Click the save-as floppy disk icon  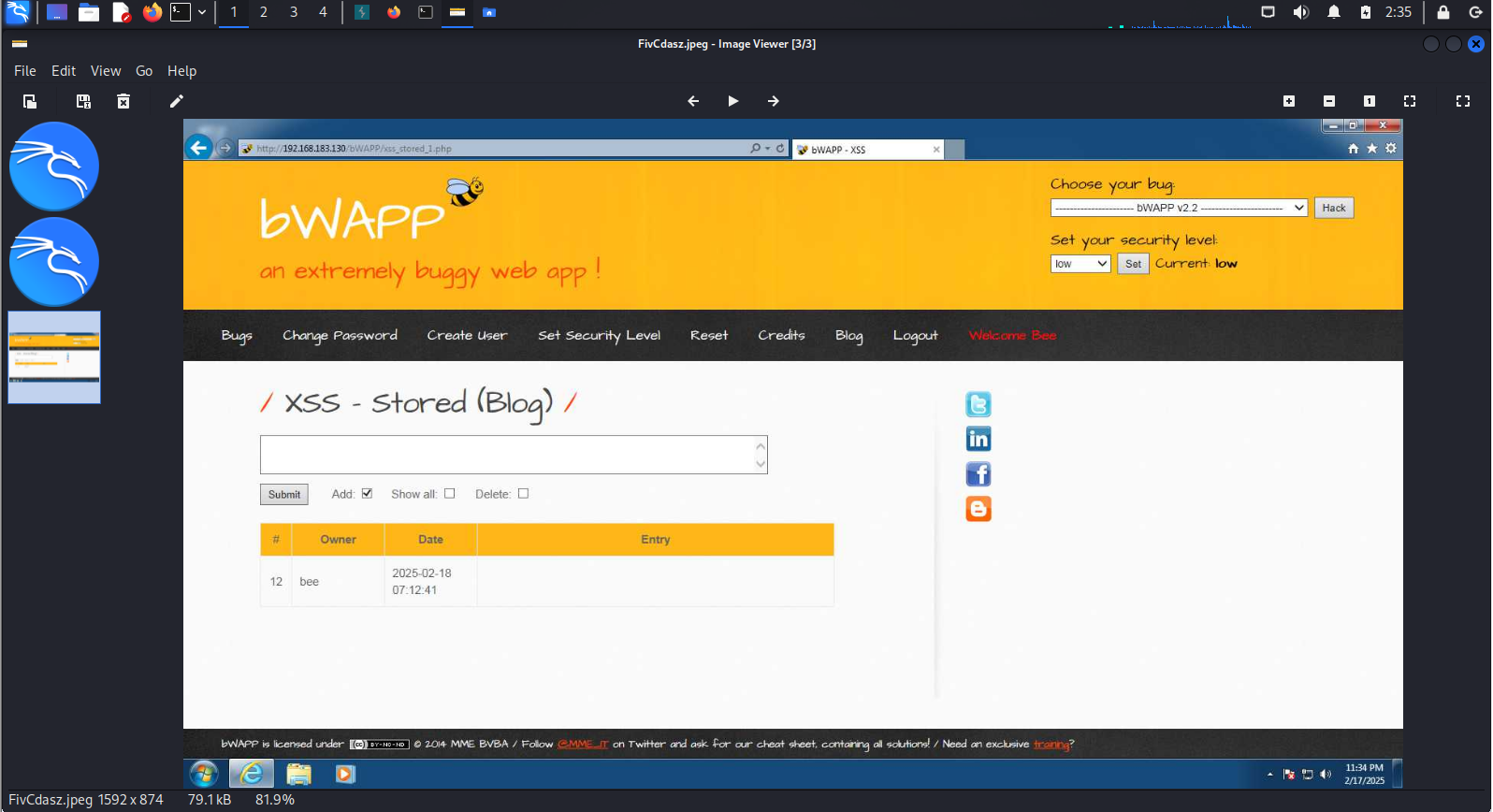(x=83, y=101)
